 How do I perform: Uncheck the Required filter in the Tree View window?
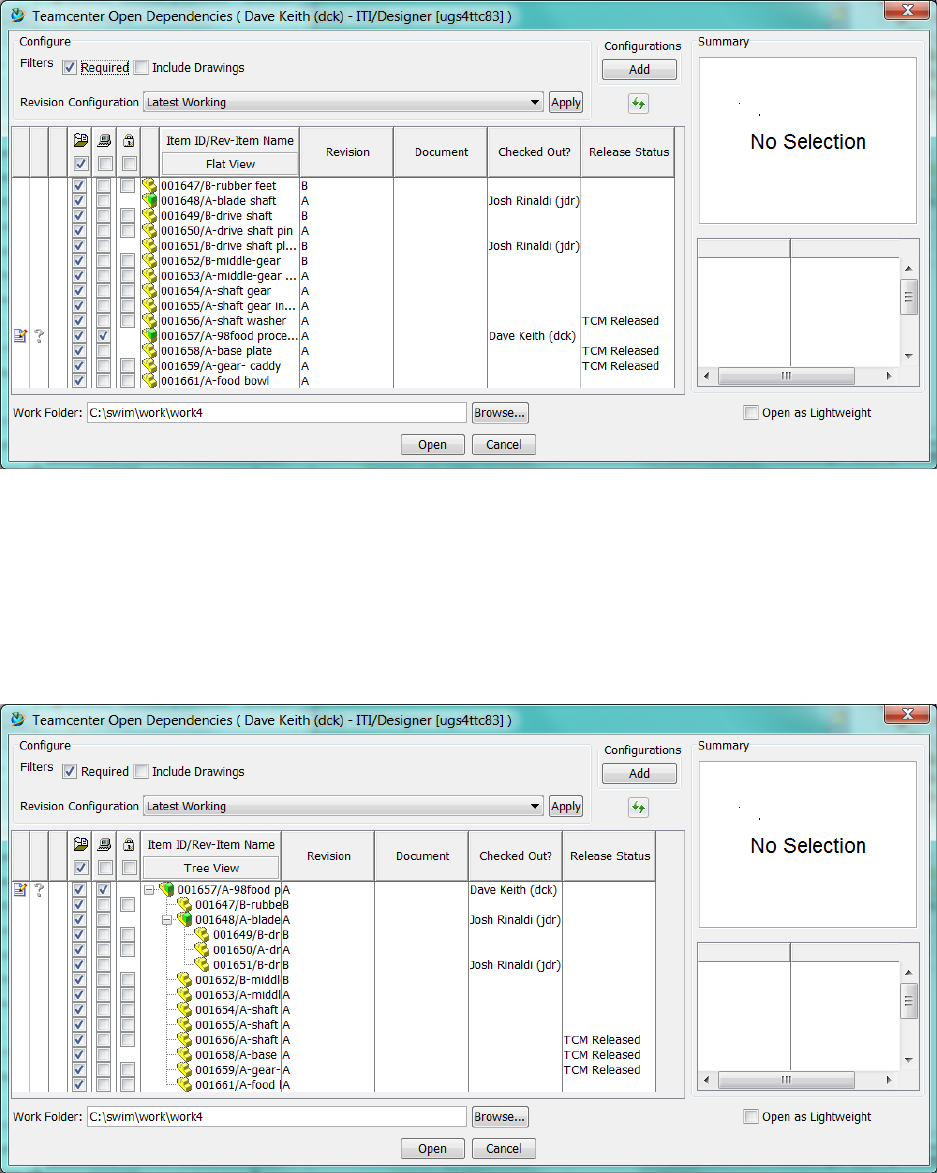click(x=70, y=771)
